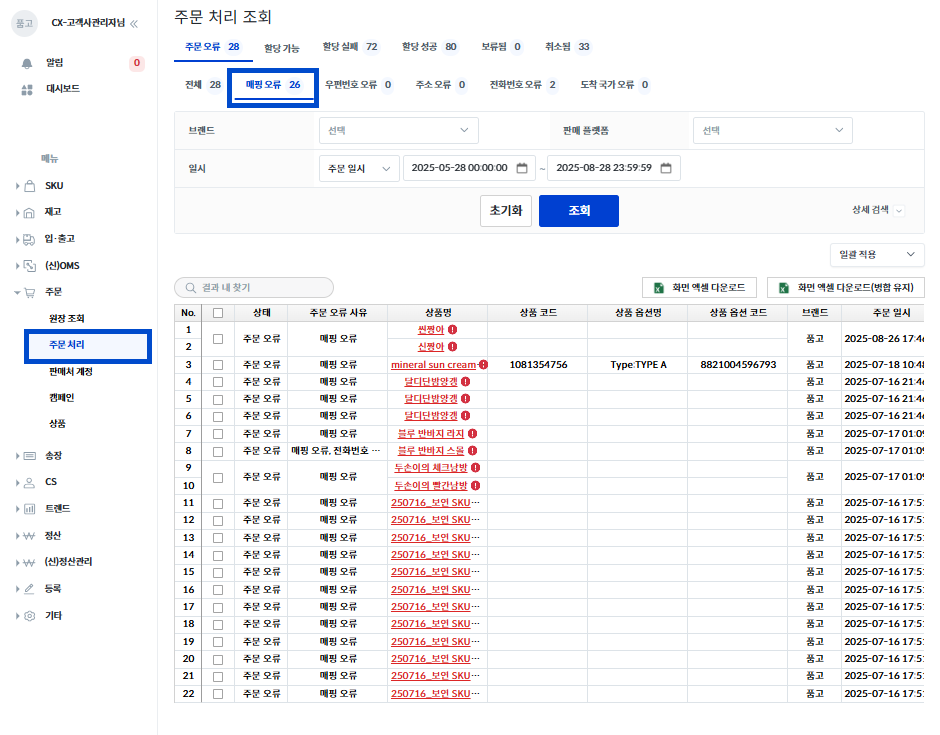
Task: Open the 브랜드 선택 dropdown
Action: click(398, 130)
